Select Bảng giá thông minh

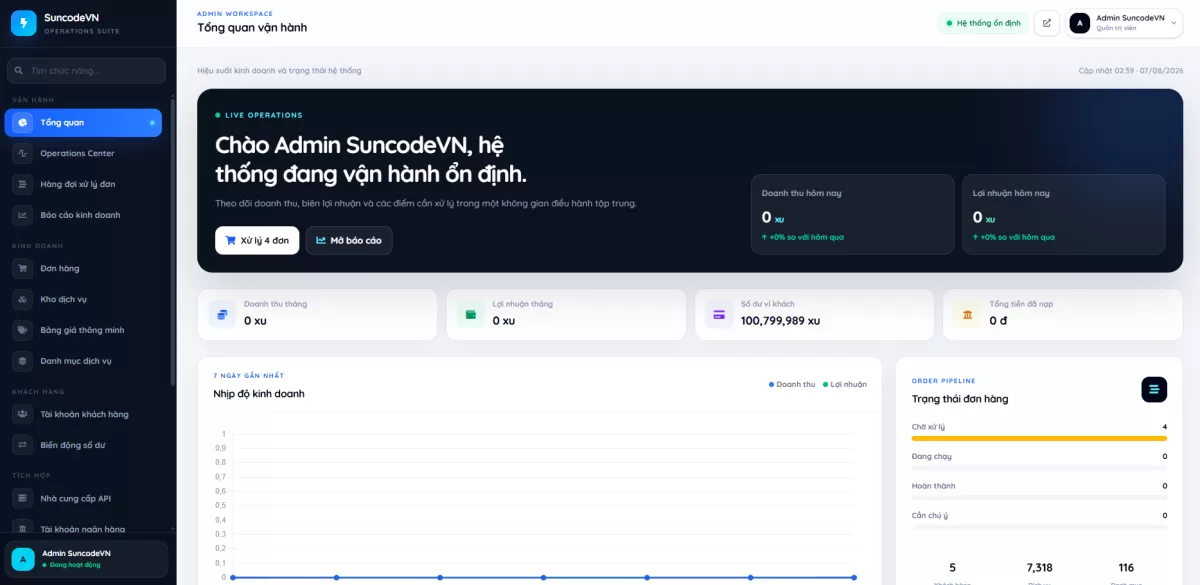pos(83,330)
